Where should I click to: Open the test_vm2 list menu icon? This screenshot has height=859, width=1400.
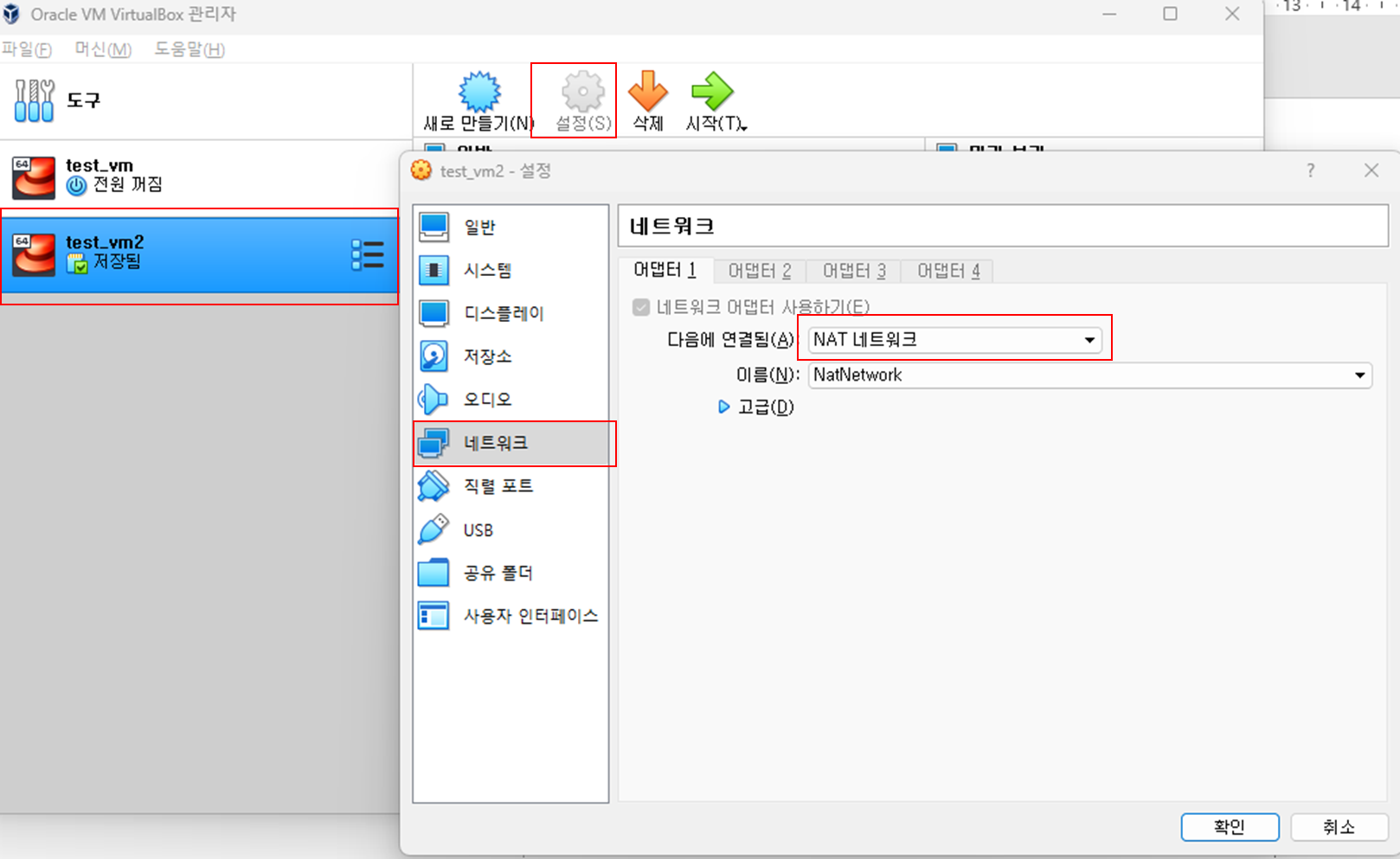point(368,254)
